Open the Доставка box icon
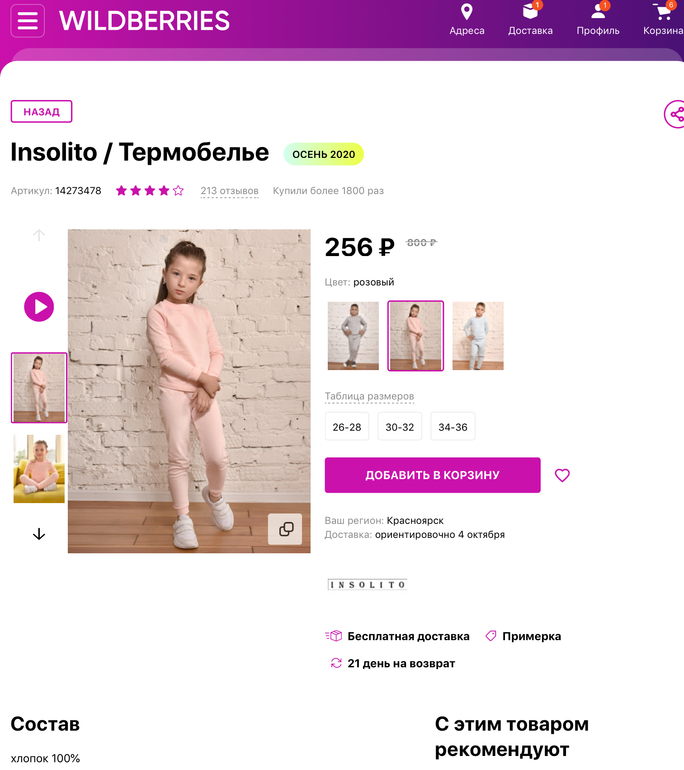684x770 pixels. tap(530, 13)
